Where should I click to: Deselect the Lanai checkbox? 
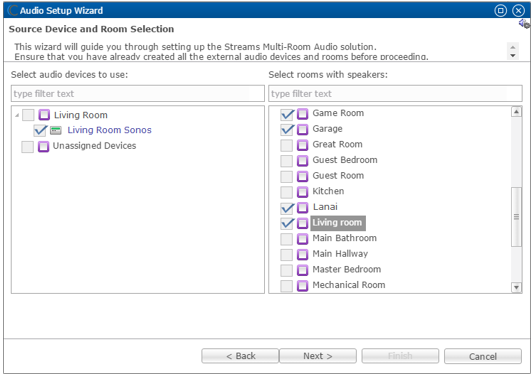click(287, 207)
